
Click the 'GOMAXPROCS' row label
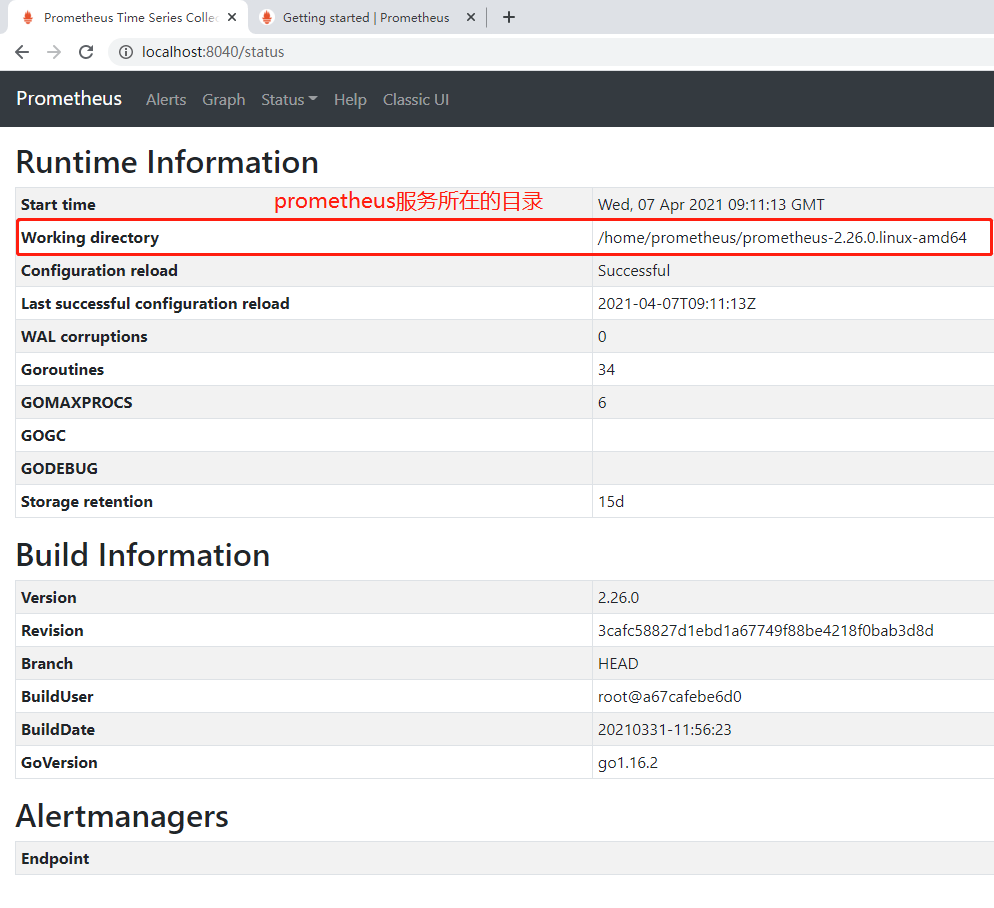76,403
